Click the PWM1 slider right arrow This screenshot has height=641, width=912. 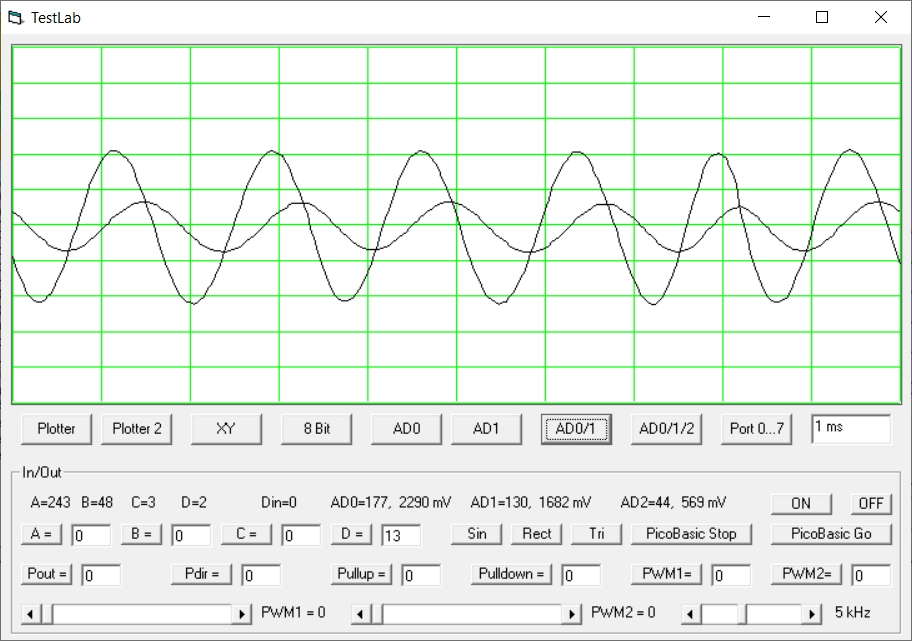coord(242,613)
